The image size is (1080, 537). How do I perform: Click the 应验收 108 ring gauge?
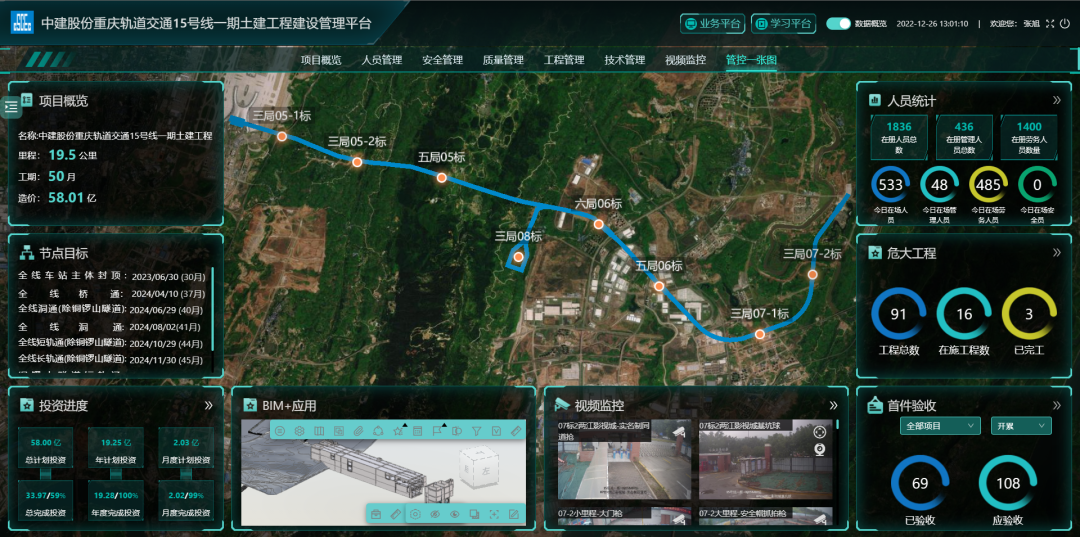[x=1008, y=483]
